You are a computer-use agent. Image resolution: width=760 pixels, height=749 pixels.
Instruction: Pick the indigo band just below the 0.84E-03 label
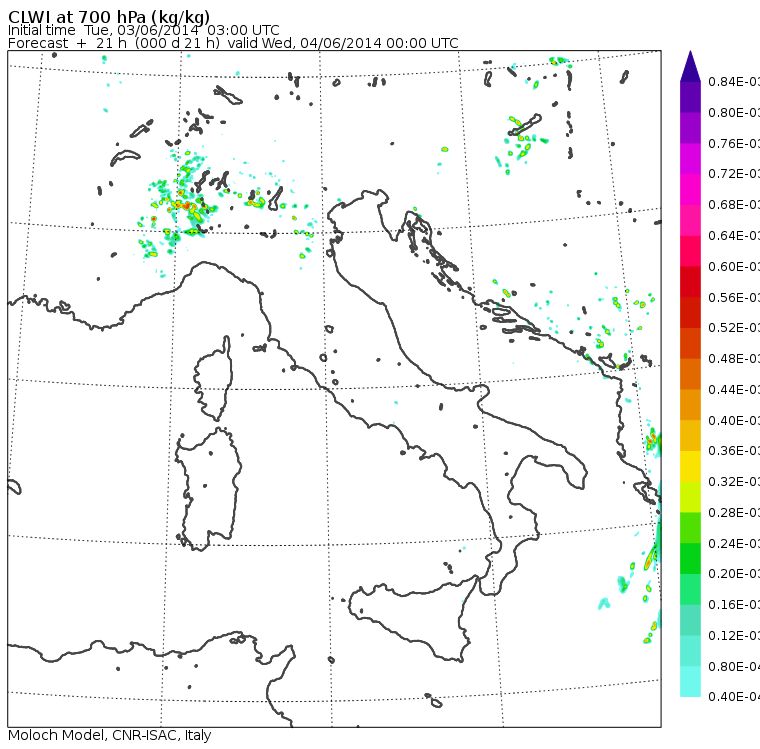coord(690,97)
